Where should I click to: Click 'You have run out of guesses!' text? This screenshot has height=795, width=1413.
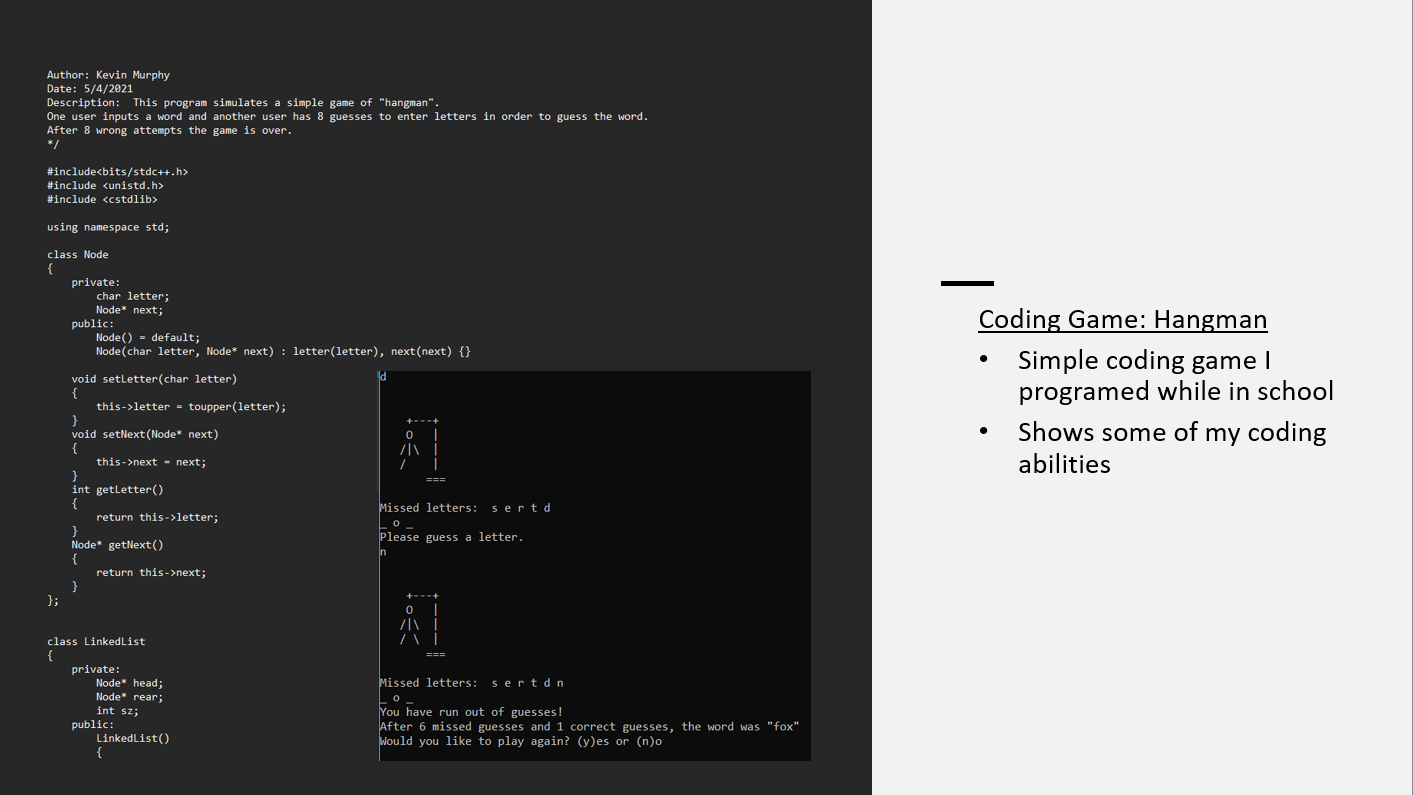472,712
